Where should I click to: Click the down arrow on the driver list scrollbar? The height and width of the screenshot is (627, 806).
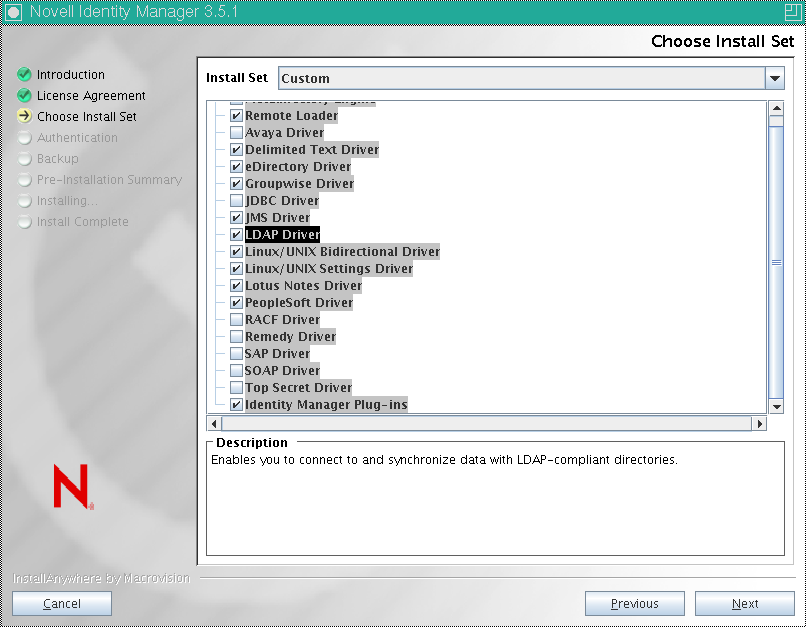point(776,406)
